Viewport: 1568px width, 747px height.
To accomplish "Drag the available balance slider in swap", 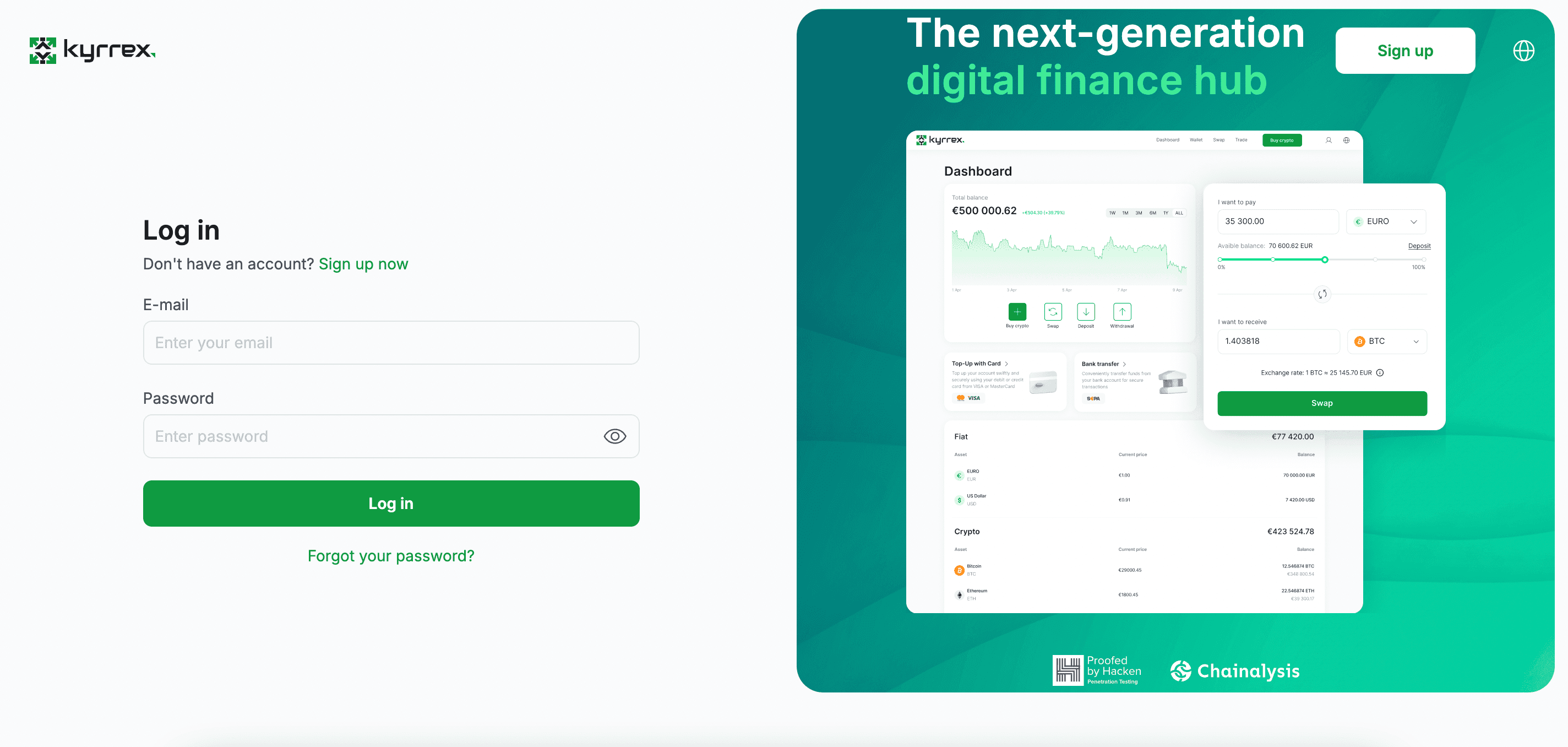I will point(1324,259).
